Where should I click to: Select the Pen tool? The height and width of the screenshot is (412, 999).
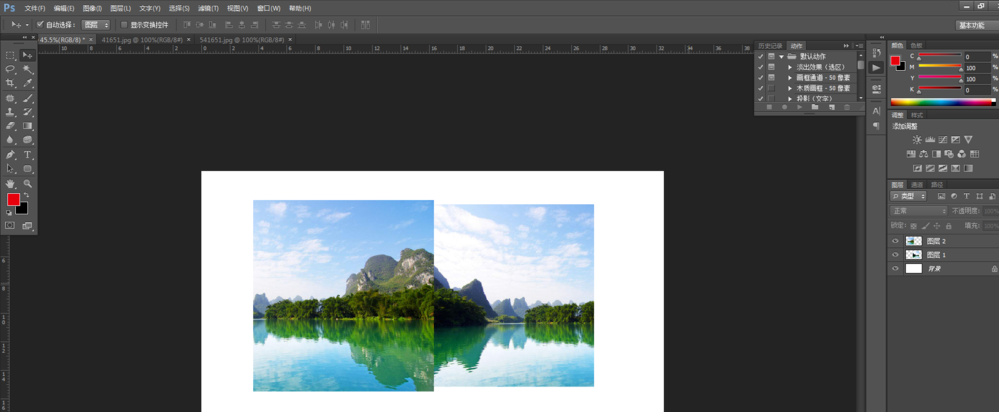click(x=10, y=155)
